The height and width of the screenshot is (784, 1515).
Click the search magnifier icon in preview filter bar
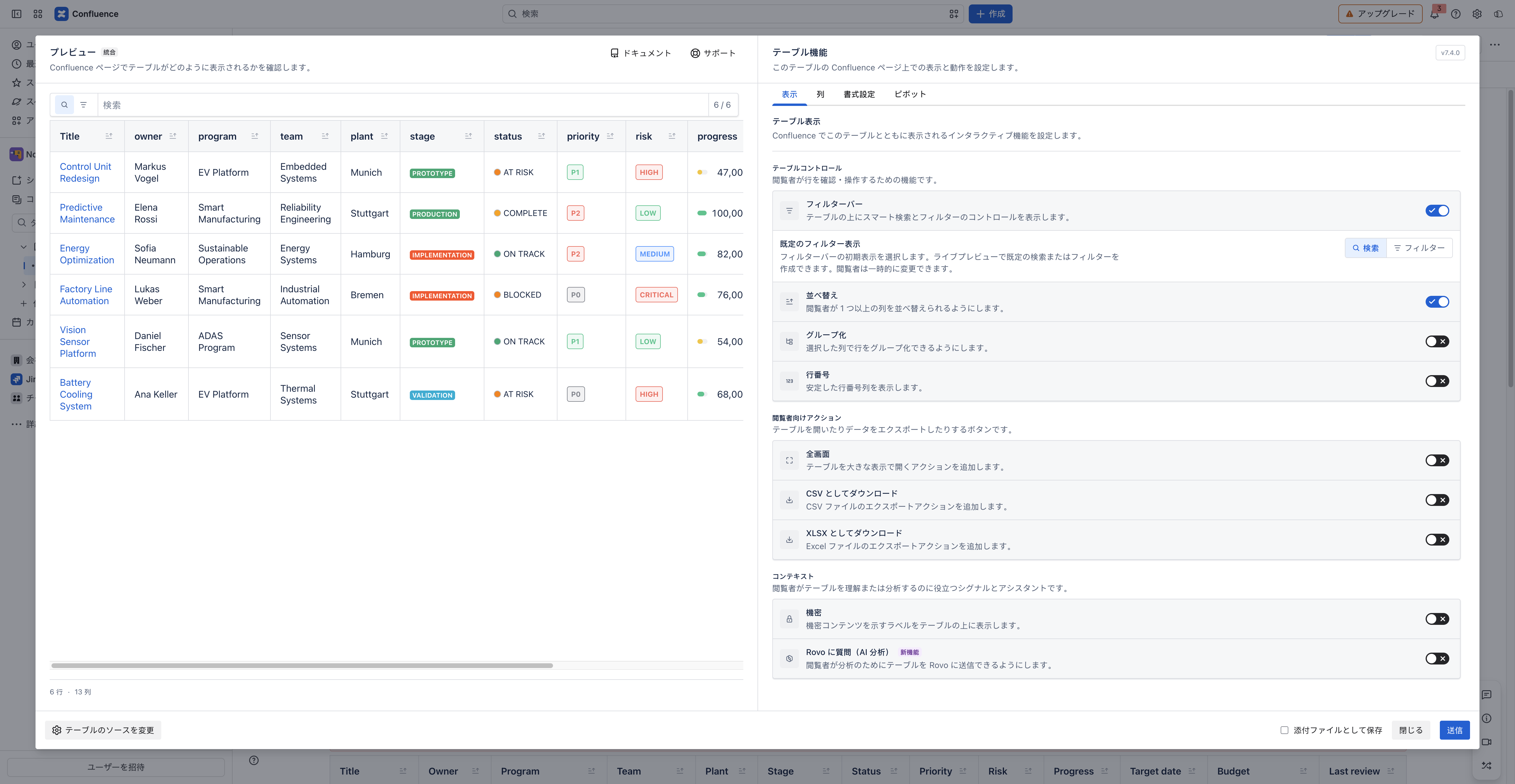(65, 105)
